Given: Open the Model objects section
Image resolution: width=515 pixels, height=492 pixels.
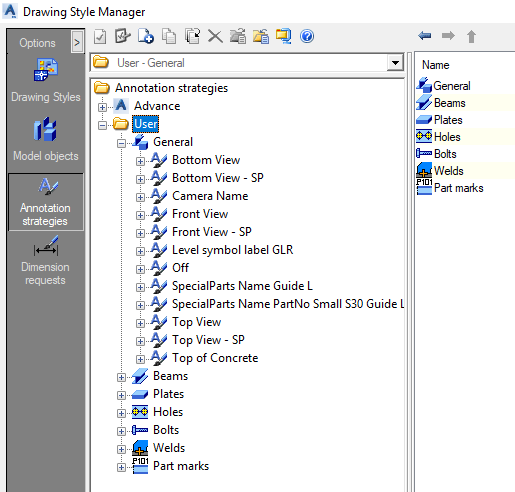Looking at the screenshot, I should [46, 139].
